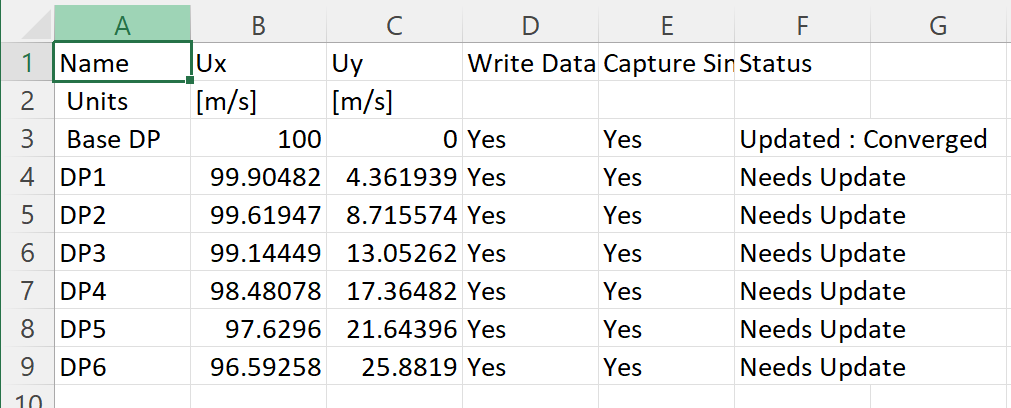
Task: Select the Status header cell
Action: pyautogui.click(x=802, y=63)
